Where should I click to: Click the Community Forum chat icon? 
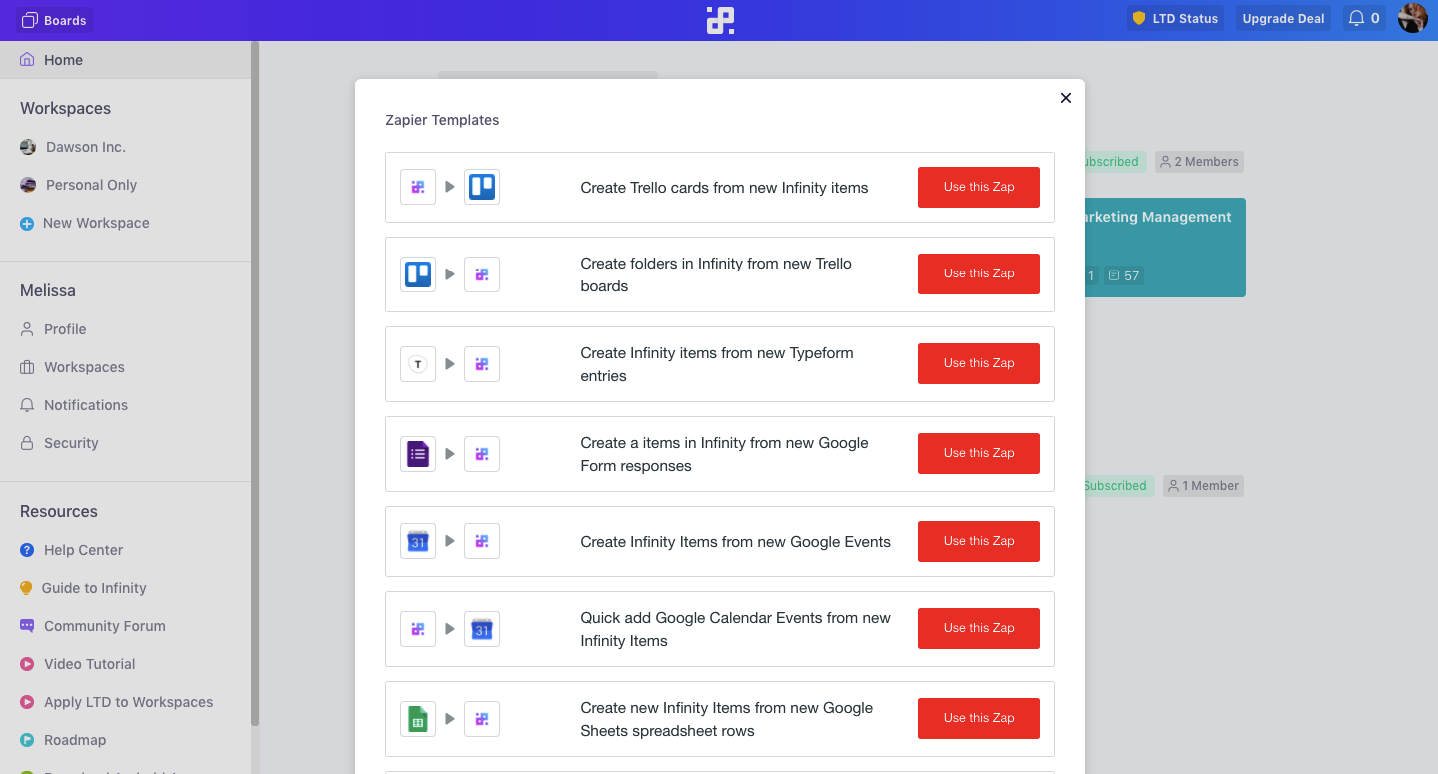[x=27, y=626]
